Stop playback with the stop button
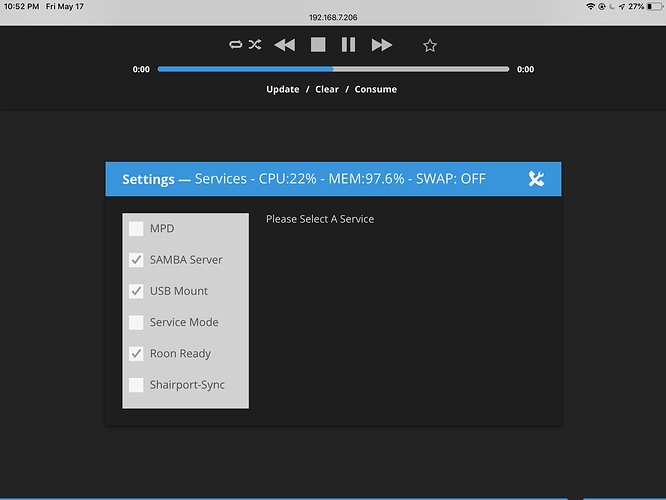This screenshot has width=666, height=500. coord(318,45)
